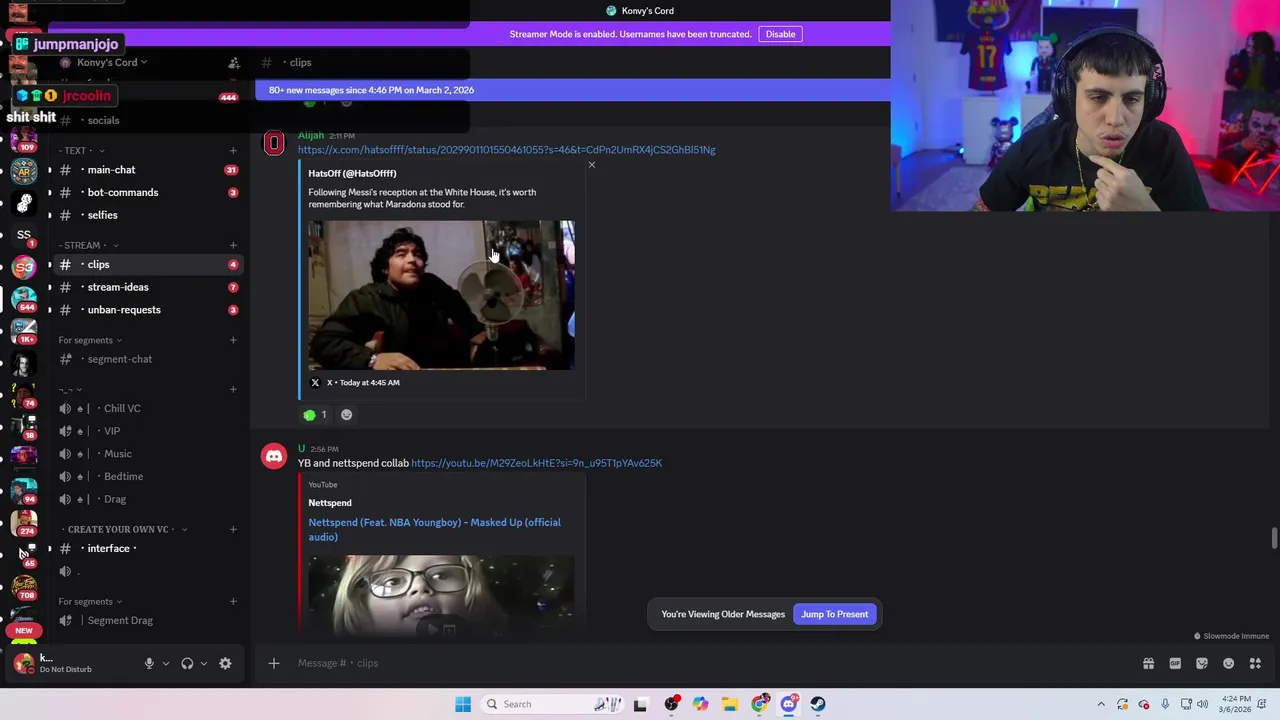The width and height of the screenshot is (1280, 720).
Task: Click the invite people icon beside server name
Action: coord(233,63)
